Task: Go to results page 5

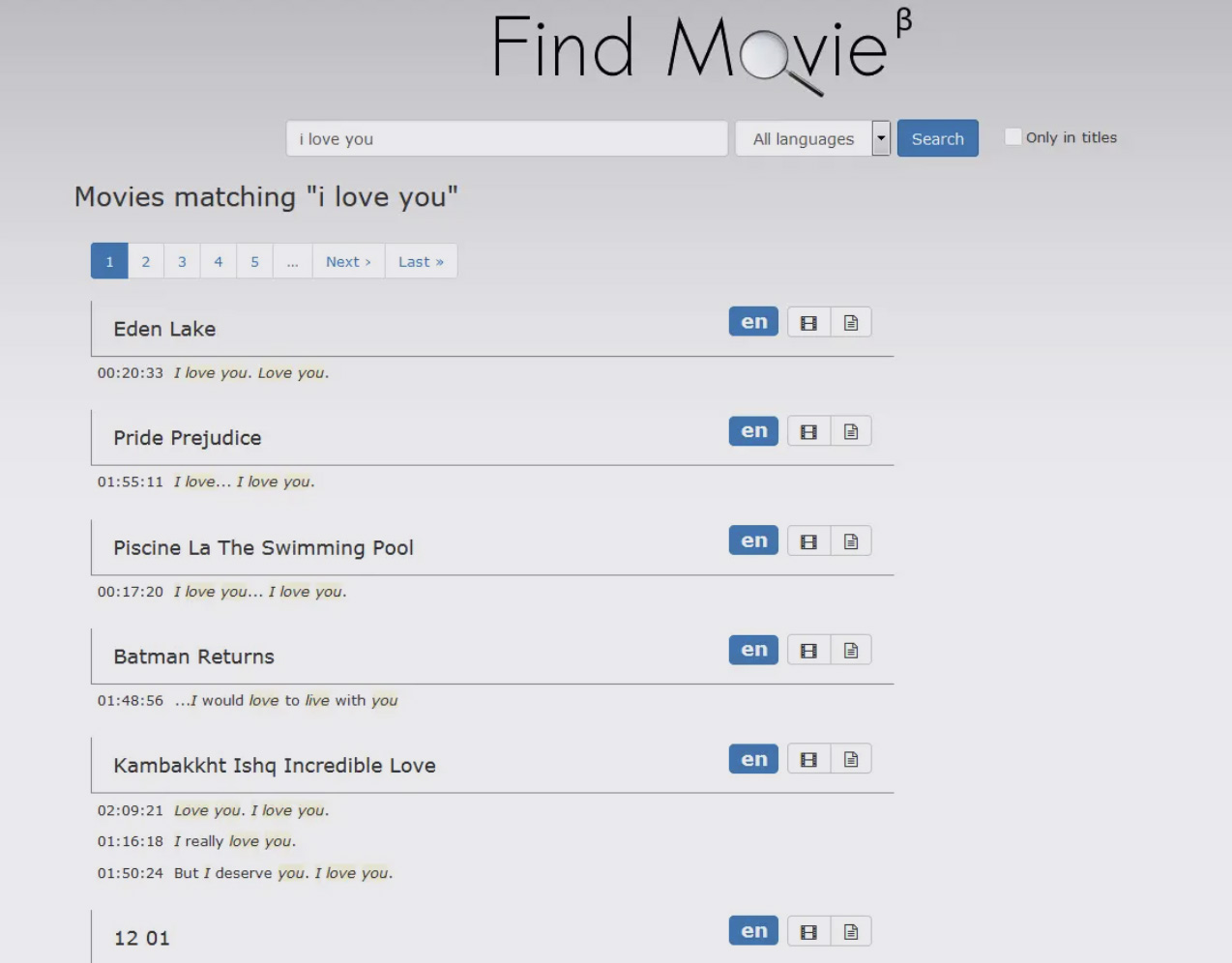Action: 254,262
